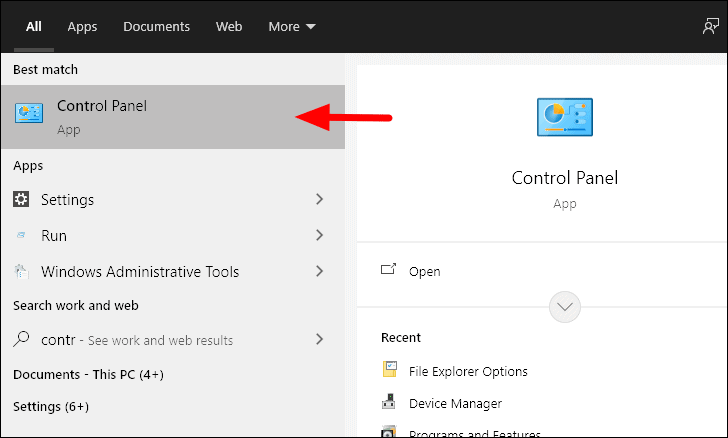Click the File Explorer Options icon
Screen dimensions: 728x438
coord(390,369)
